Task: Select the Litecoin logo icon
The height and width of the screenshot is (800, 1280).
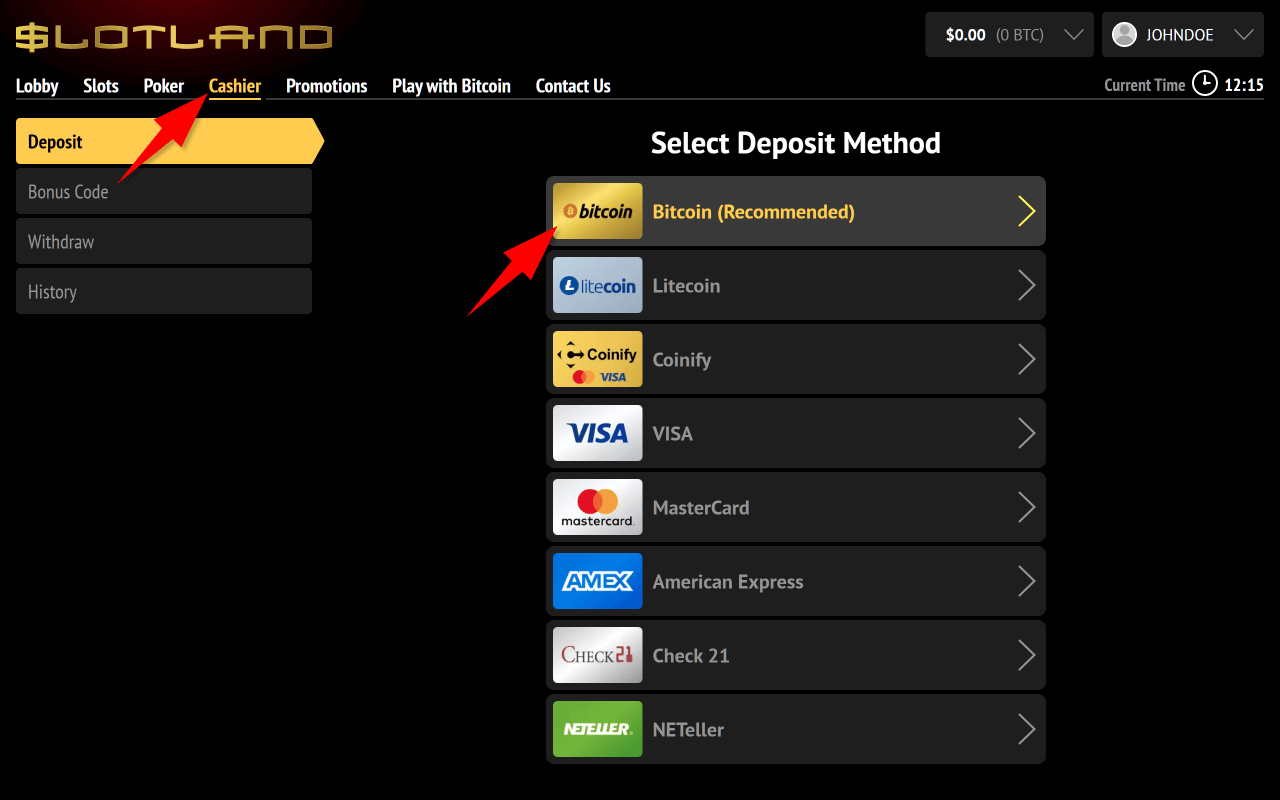Action: point(597,285)
